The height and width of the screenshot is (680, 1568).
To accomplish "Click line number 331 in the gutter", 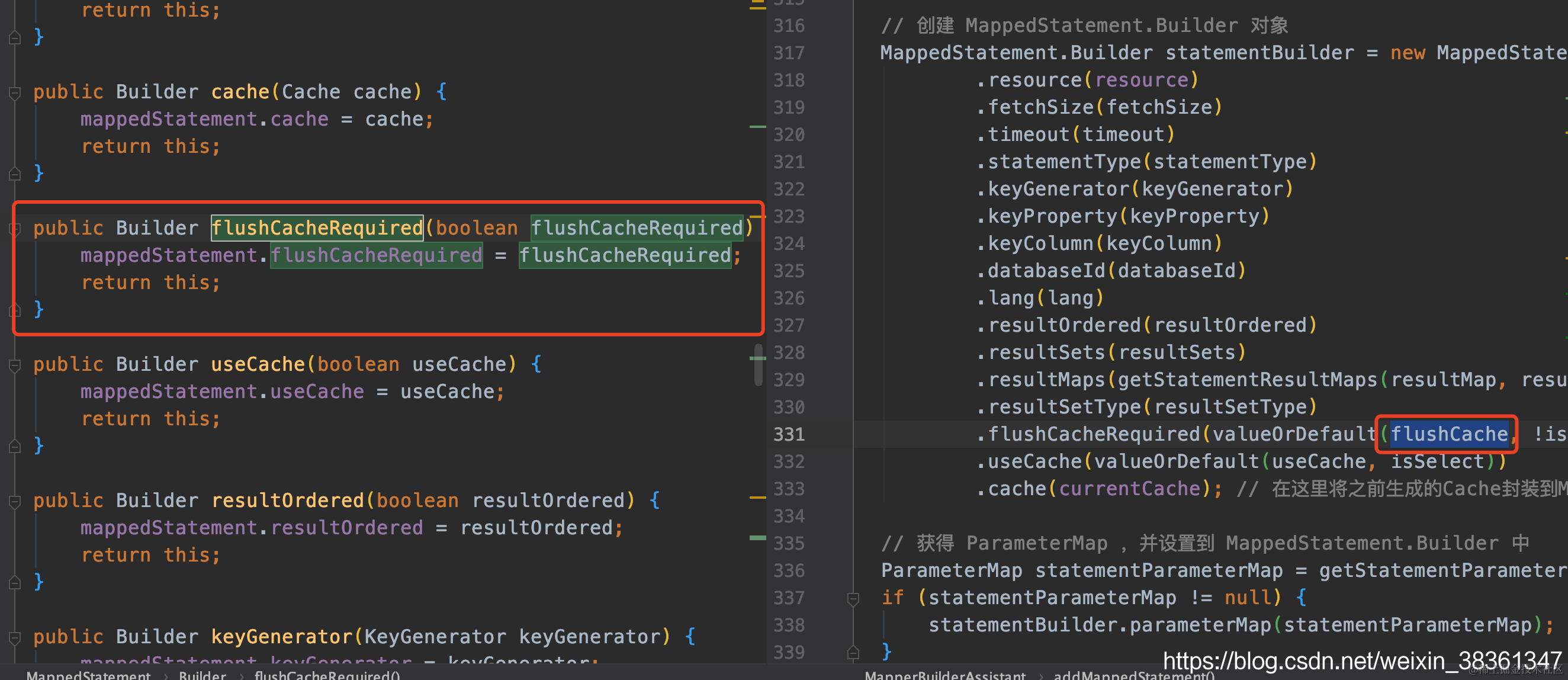I will [x=789, y=435].
